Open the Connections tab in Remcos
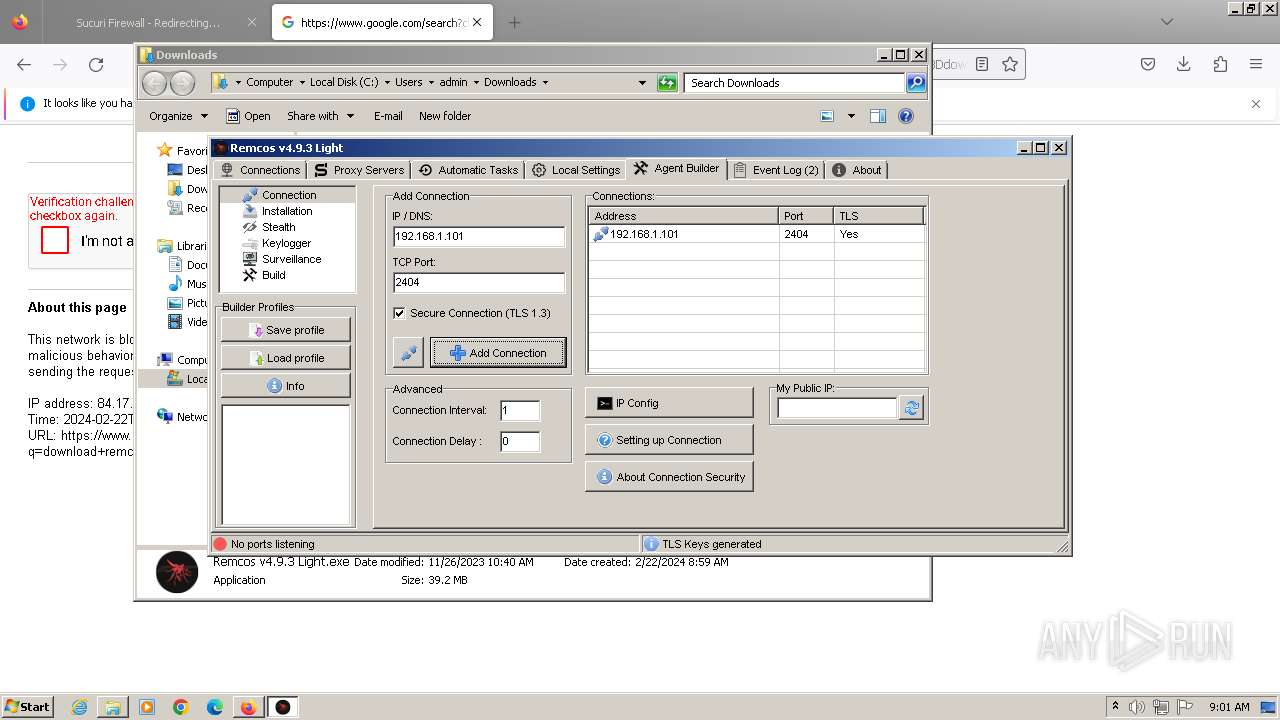The image size is (1280, 720). coord(260,170)
